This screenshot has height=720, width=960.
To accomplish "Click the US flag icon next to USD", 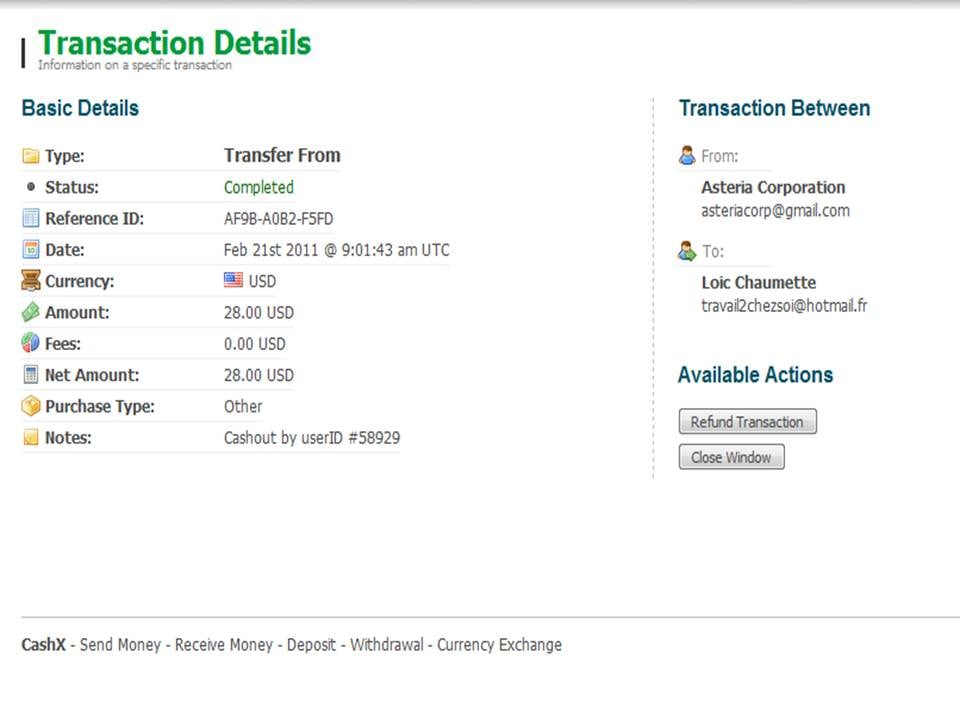I will pos(233,280).
